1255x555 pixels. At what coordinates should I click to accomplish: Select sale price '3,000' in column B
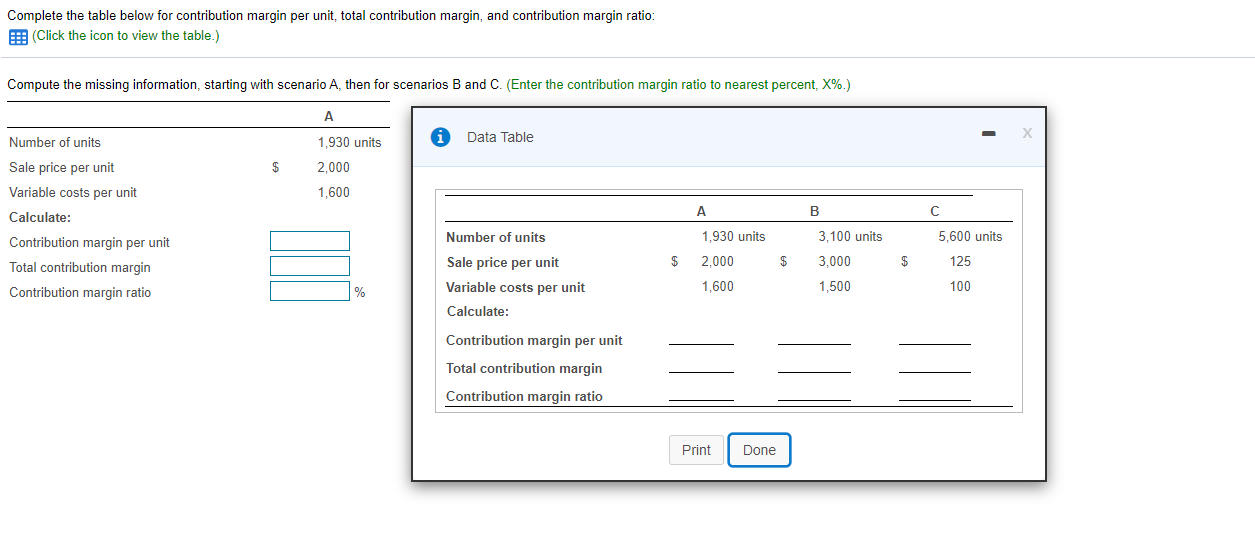click(x=835, y=262)
